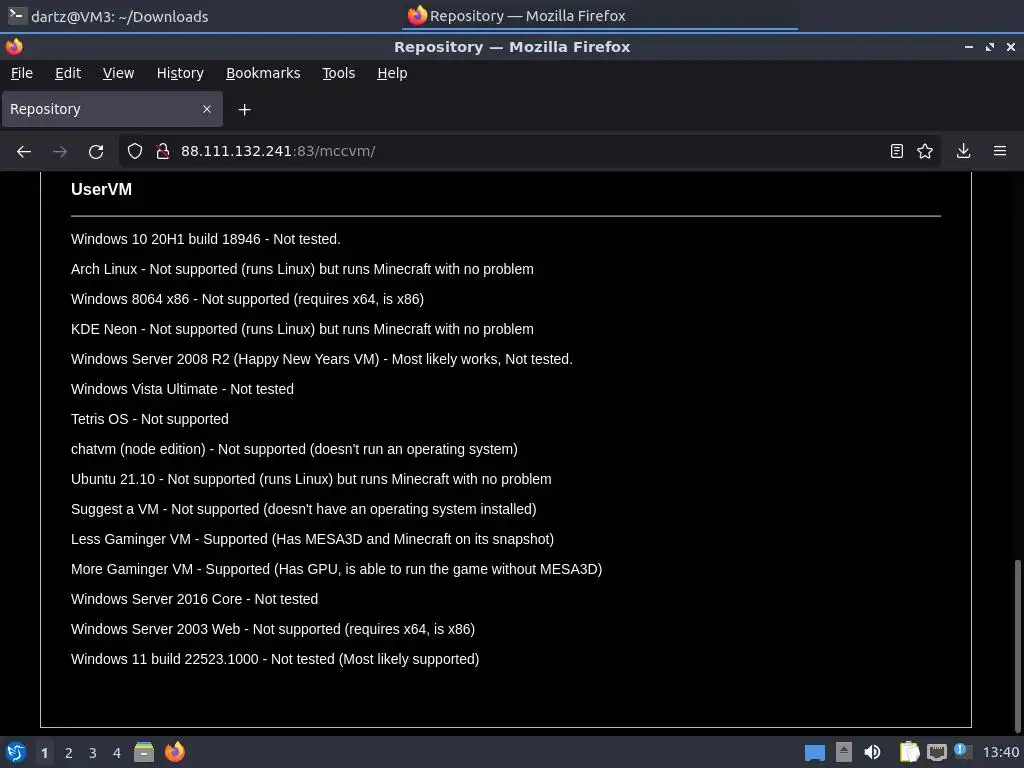The height and width of the screenshot is (768, 1024).
Task: Open the clipboard manager tray icon
Action: coord(909,752)
